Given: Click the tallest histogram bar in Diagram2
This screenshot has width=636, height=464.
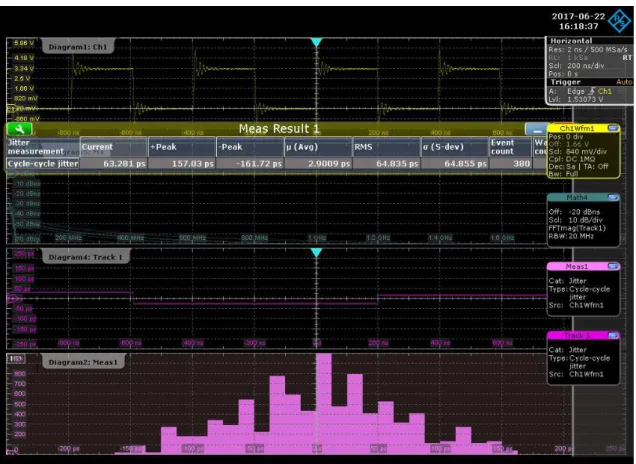Looking at the screenshot, I should pos(324,402).
